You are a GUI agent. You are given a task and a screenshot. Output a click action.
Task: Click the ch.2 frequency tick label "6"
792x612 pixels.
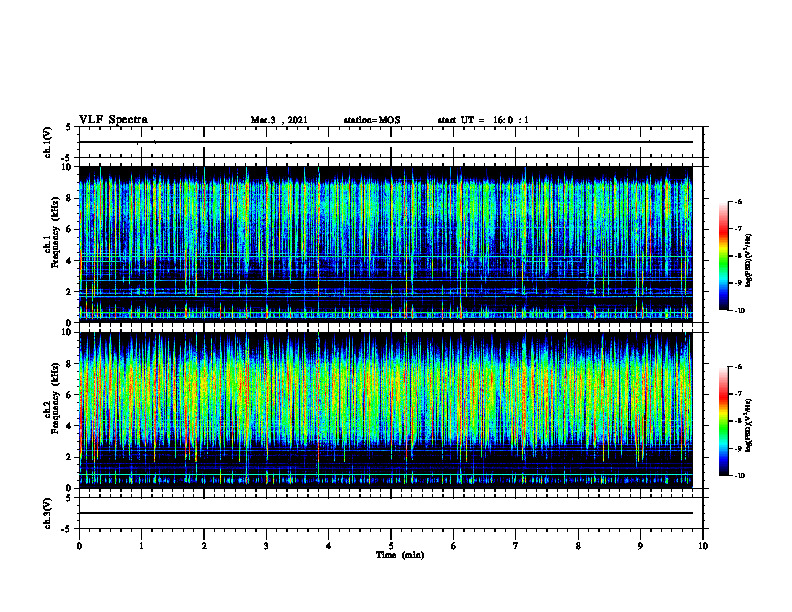(69, 395)
